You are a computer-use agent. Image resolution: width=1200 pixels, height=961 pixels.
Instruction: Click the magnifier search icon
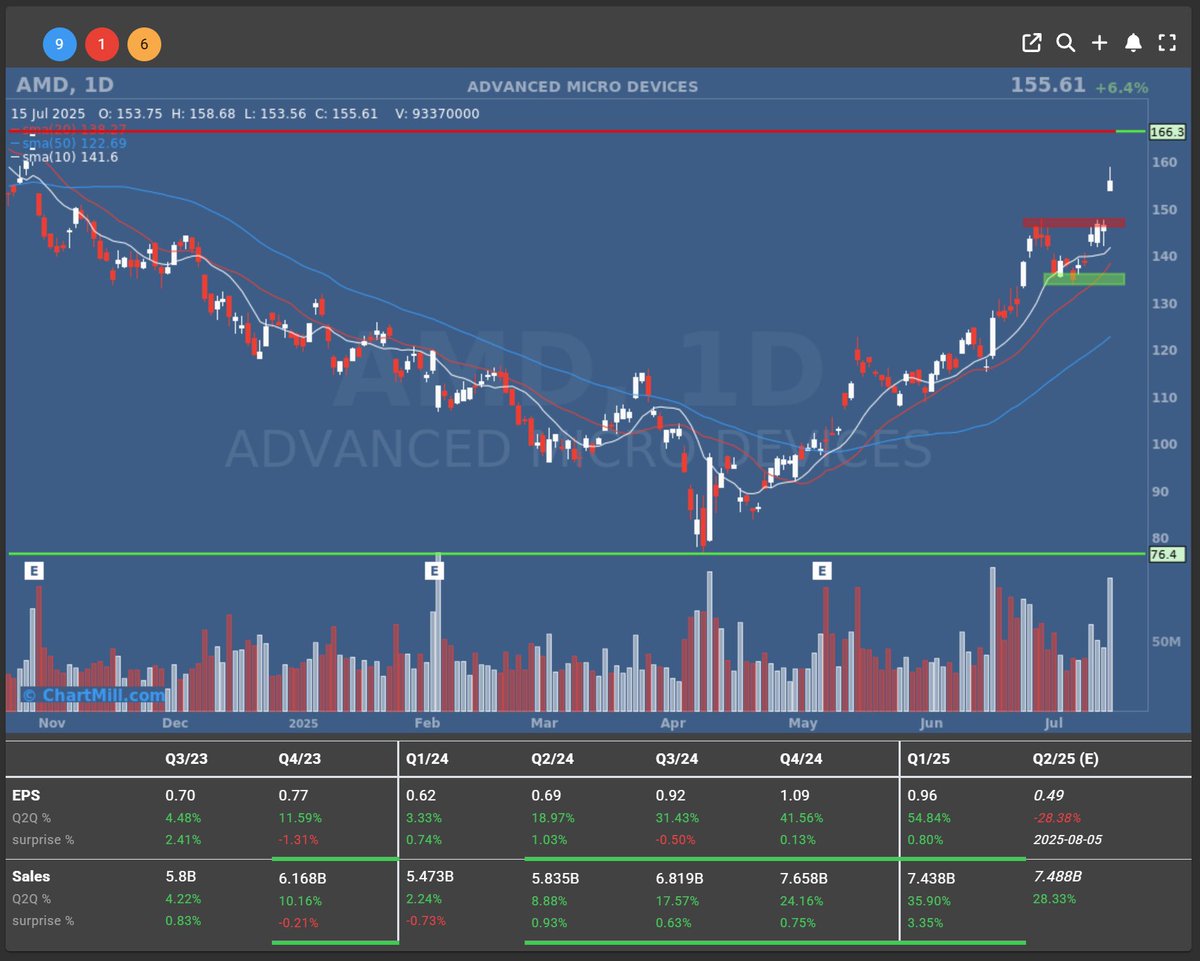[x=1065, y=42]
